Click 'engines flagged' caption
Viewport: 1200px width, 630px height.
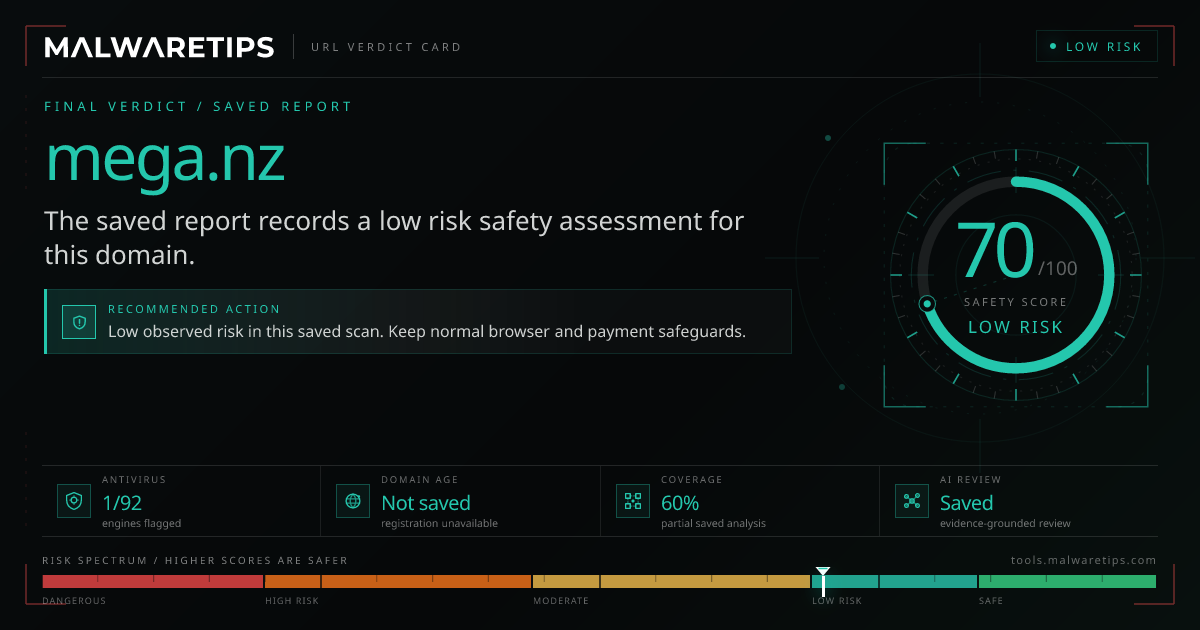pyautogui.click(x=141, y=523)
